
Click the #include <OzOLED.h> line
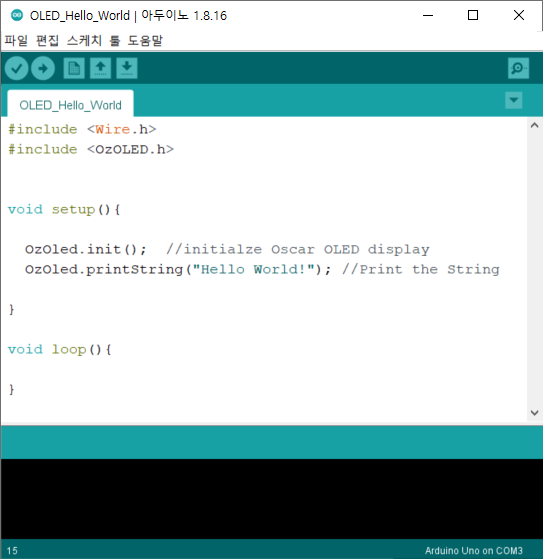click(x=91, y=149)
